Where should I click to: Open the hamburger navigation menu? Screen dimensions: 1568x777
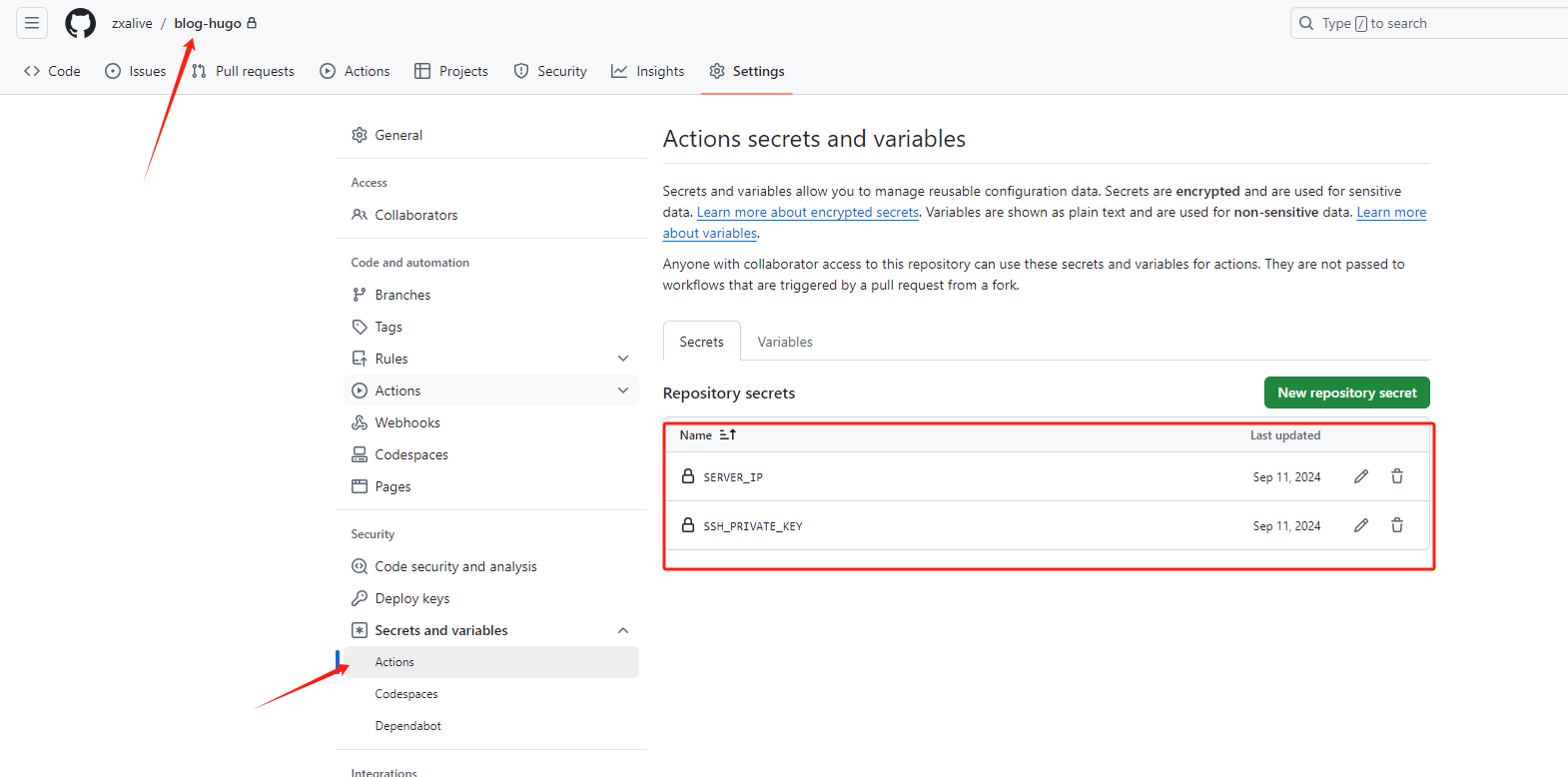click(32, 23)
